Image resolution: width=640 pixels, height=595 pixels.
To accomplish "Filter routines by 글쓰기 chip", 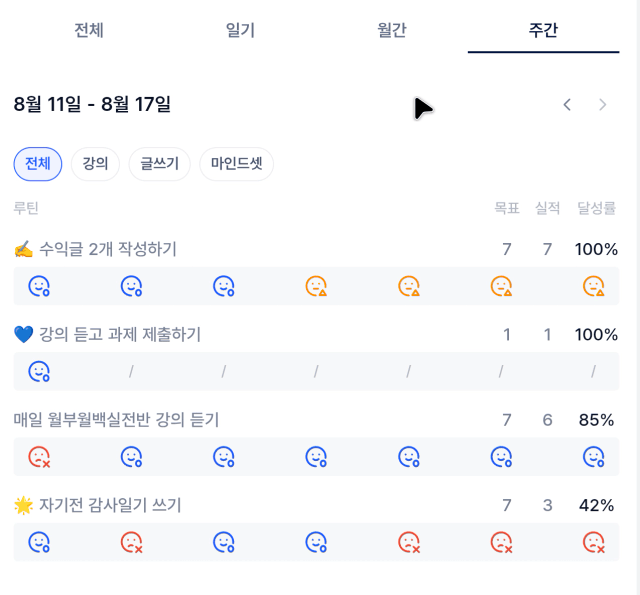I will click(x=159, y=164).
